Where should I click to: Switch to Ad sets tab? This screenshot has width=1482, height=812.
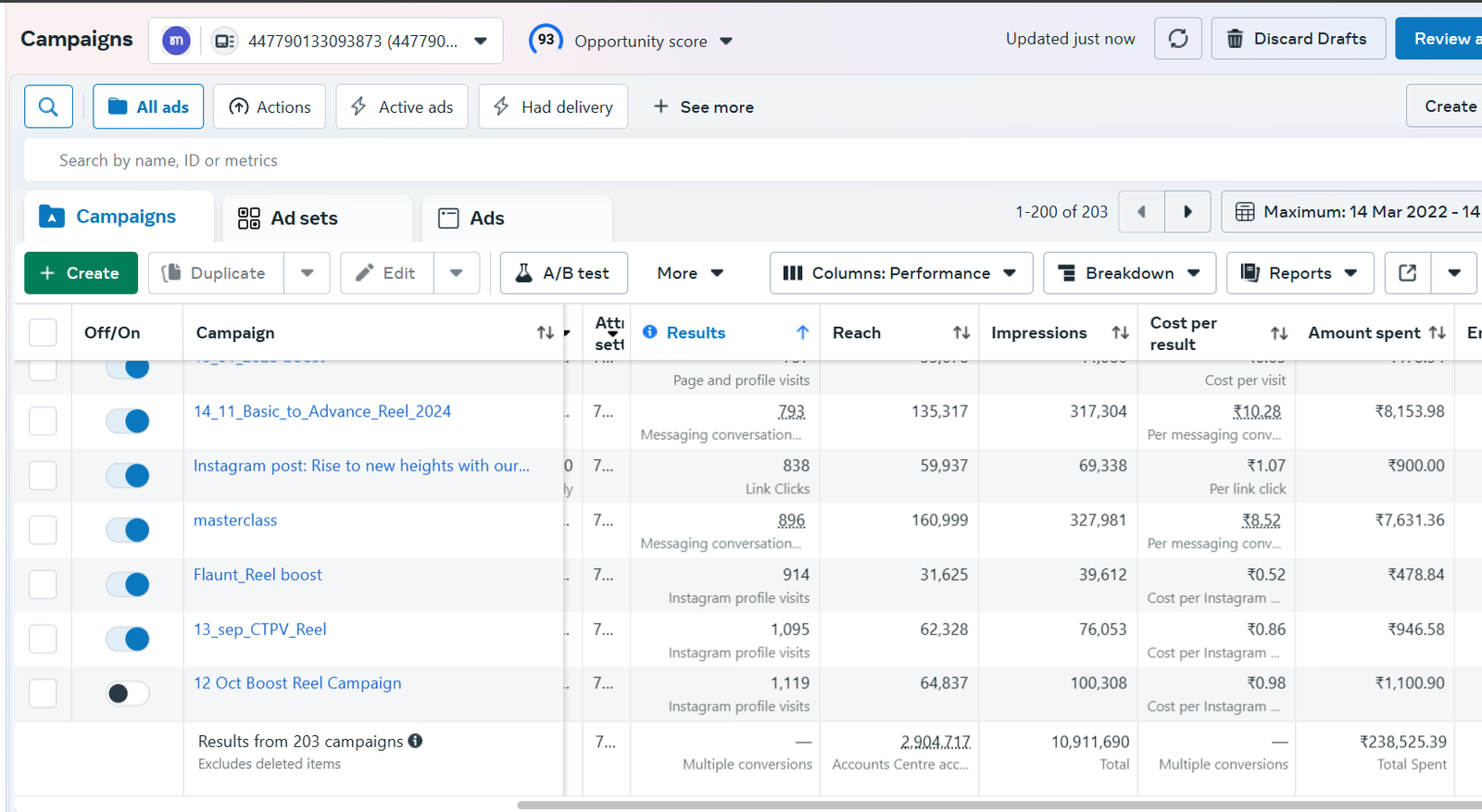[318, 218]
